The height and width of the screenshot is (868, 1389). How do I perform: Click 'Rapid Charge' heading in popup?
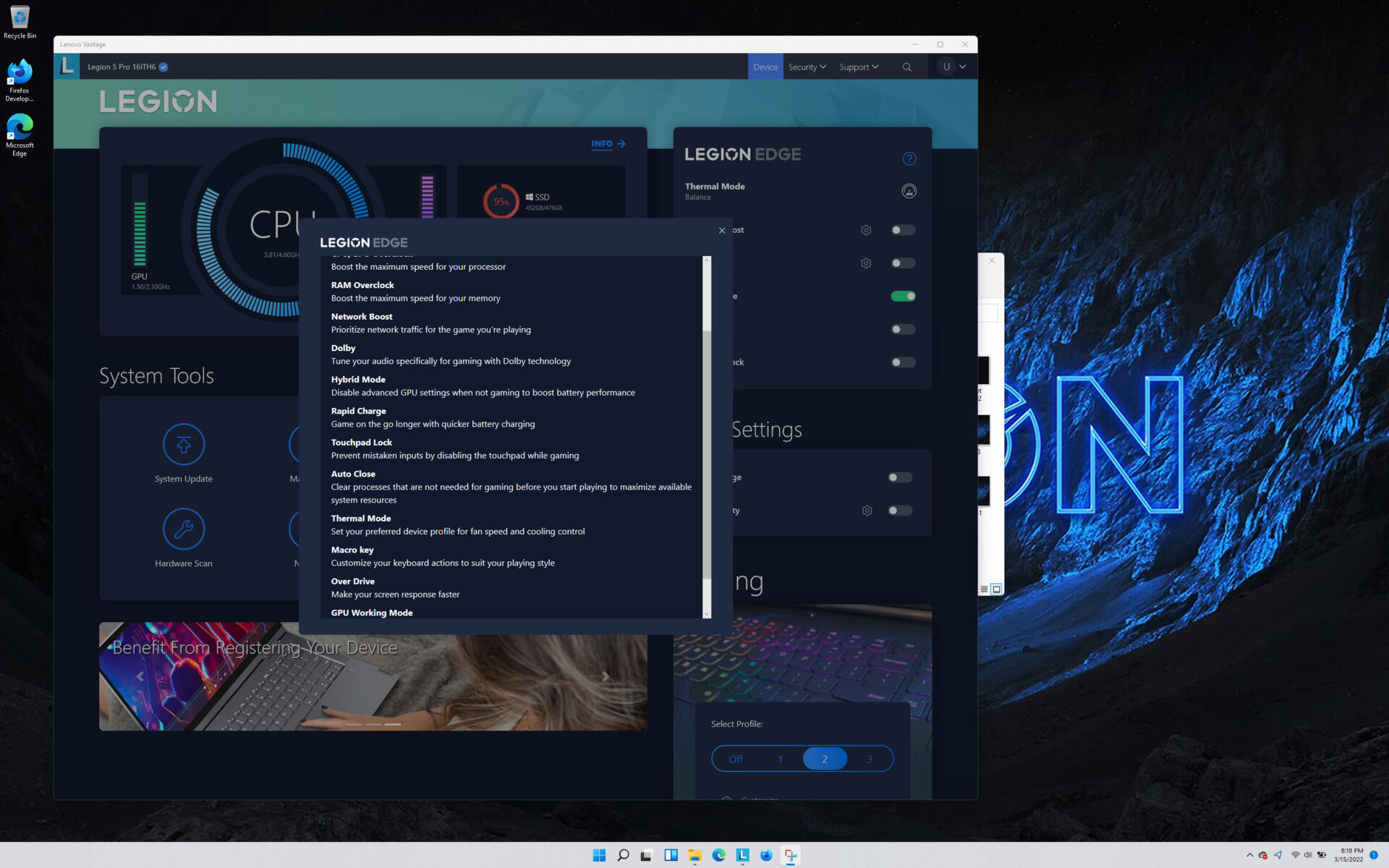pyautogui.click(x=358, y=411)
